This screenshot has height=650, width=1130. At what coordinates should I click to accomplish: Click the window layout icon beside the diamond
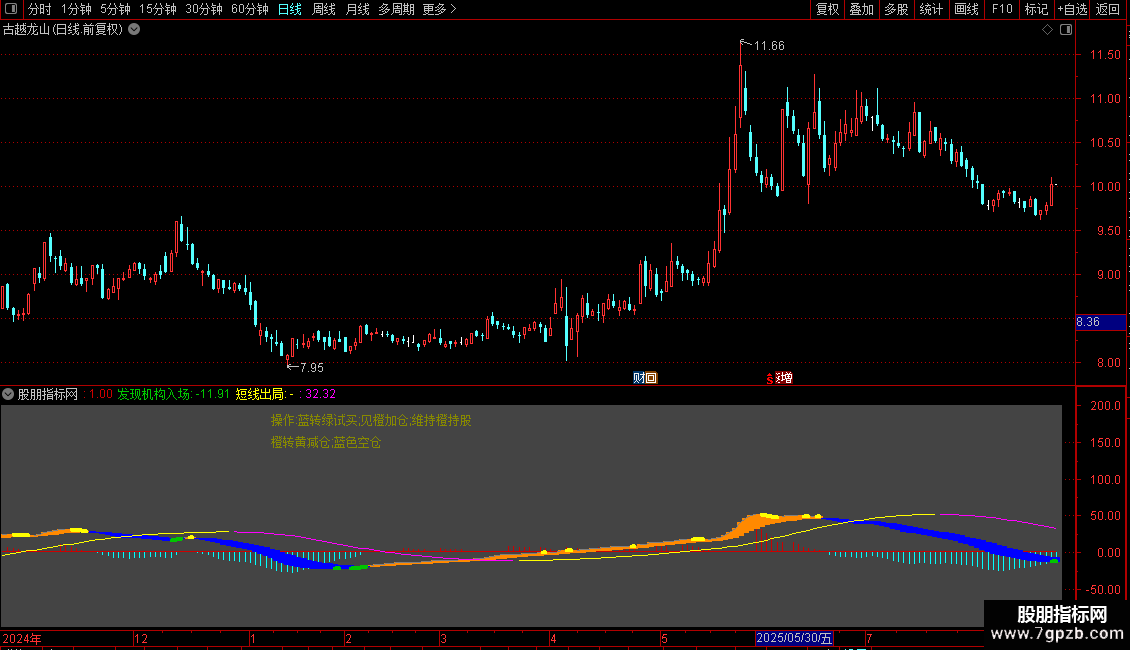[1066, 30]
